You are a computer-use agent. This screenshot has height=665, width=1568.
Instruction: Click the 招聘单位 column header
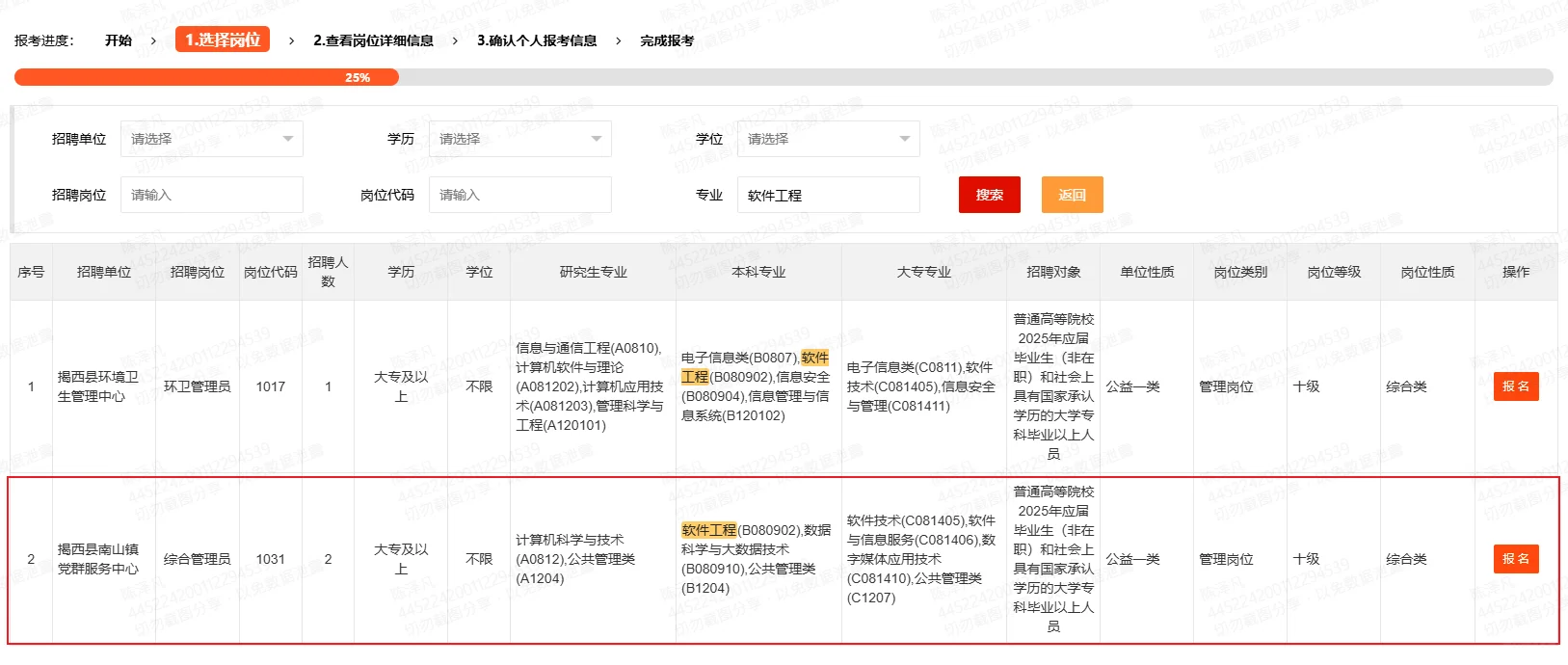(104, 272)
